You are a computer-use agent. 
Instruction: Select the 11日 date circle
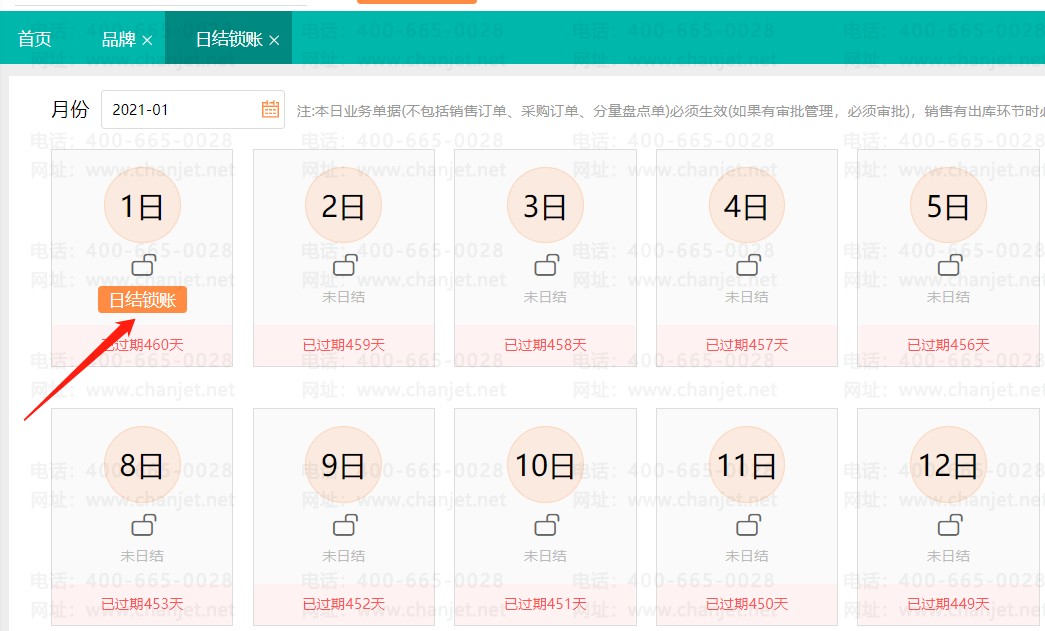[x=746, y=464]
